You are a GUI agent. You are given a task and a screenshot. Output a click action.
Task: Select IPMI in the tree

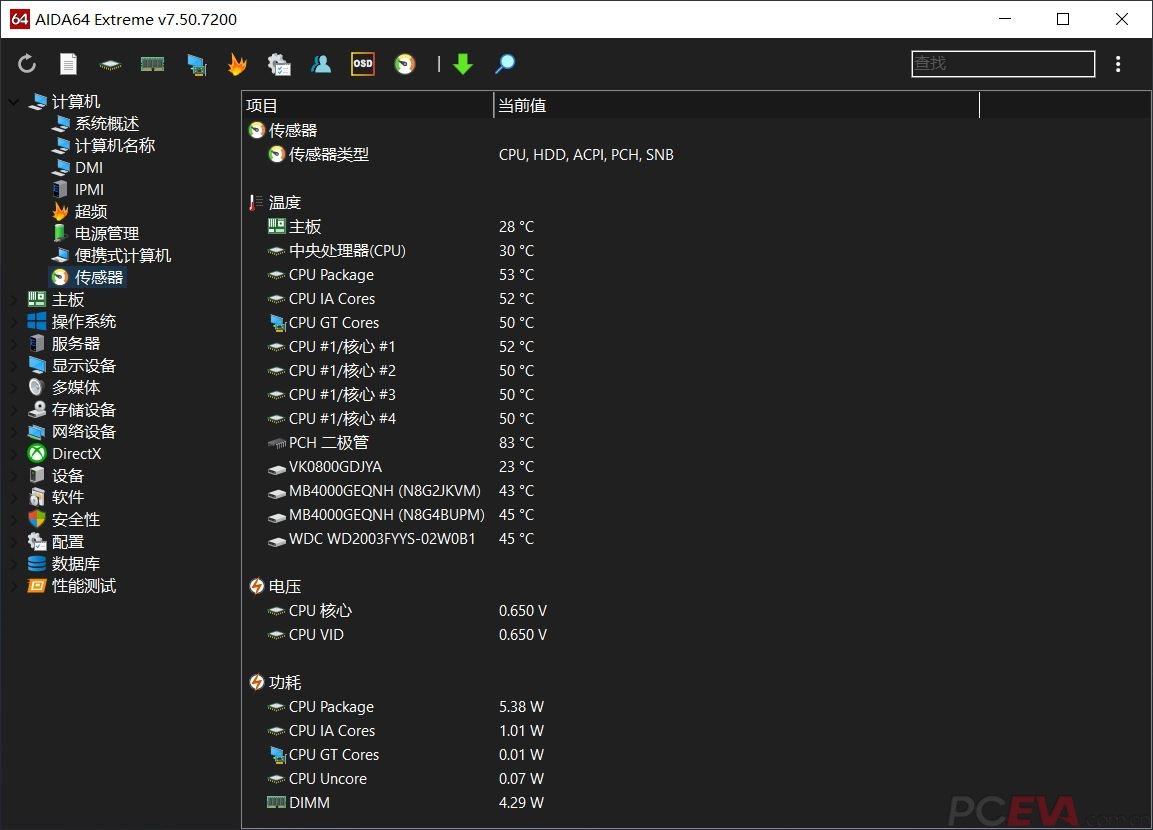click(89, 190)
